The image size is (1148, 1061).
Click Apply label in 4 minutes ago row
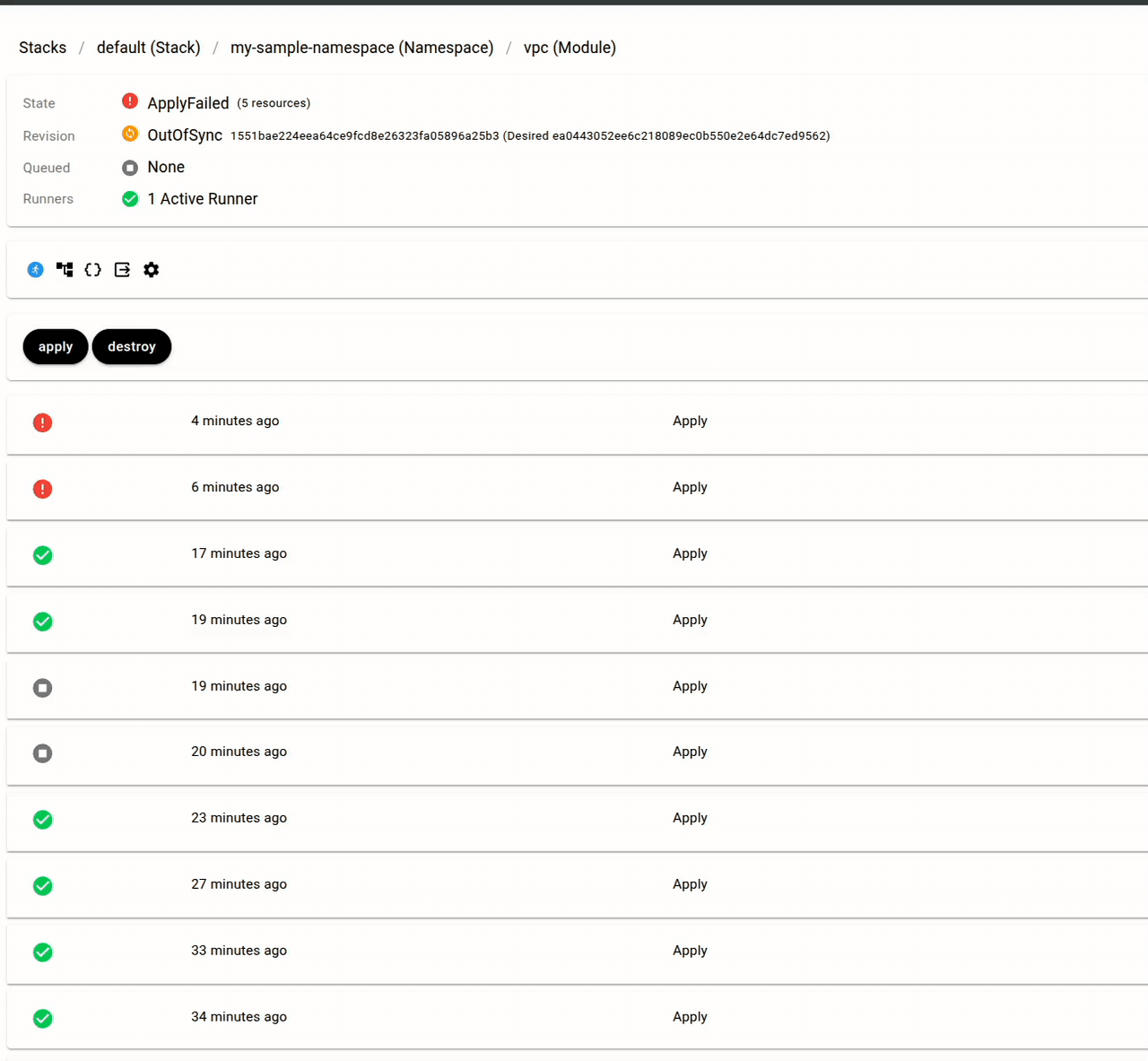(x=690, y=421)
